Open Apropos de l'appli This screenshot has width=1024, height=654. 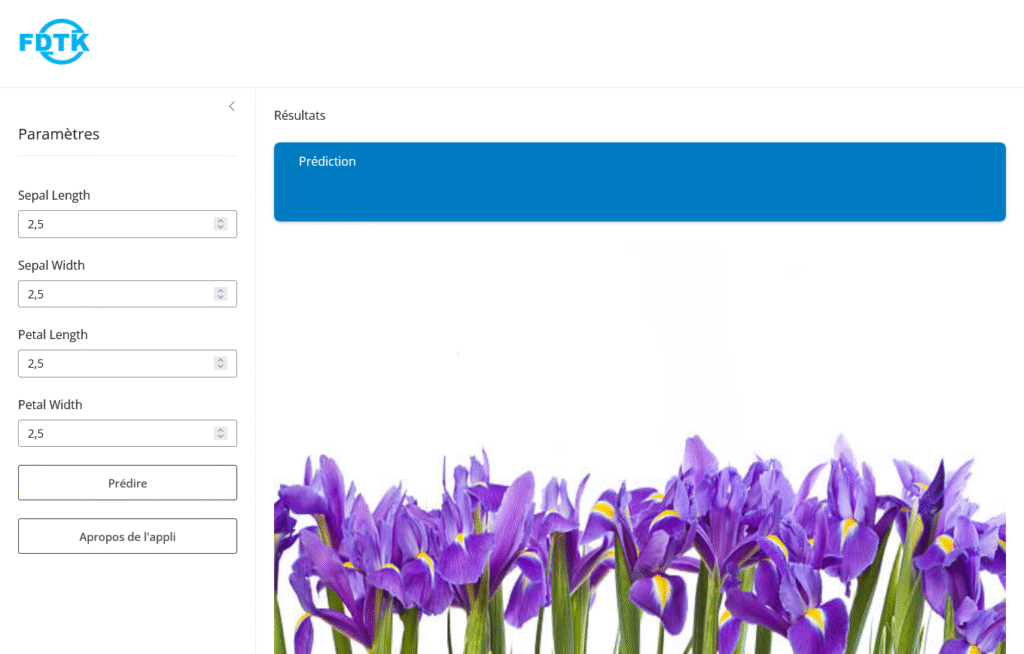pyautogui.click(x=127, y=536)
